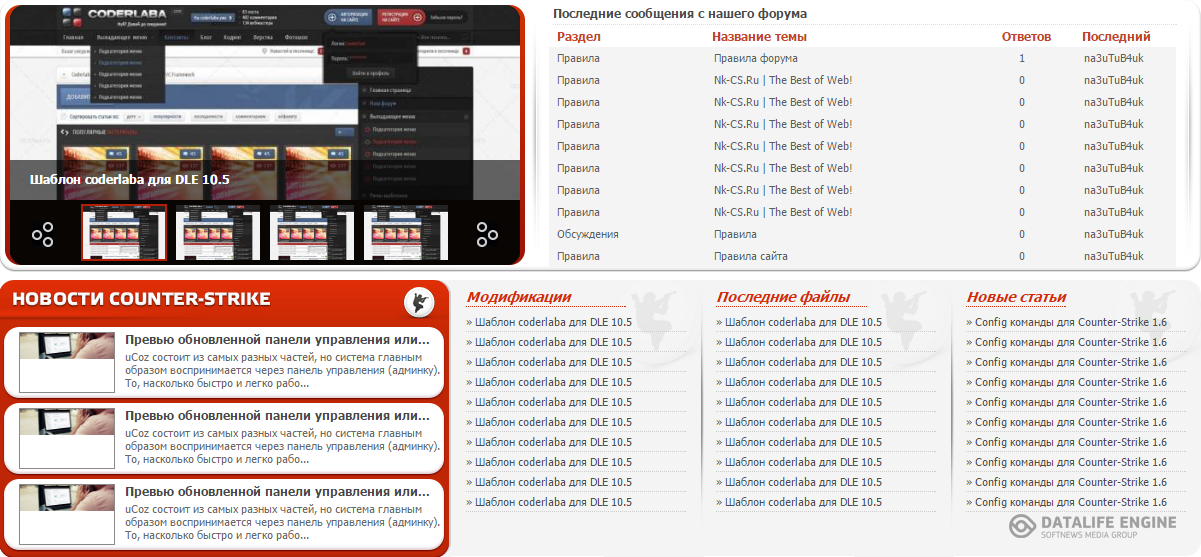
Task: Click the Counter-Strike soldier icon in the news header
Action: coord(419,302)
